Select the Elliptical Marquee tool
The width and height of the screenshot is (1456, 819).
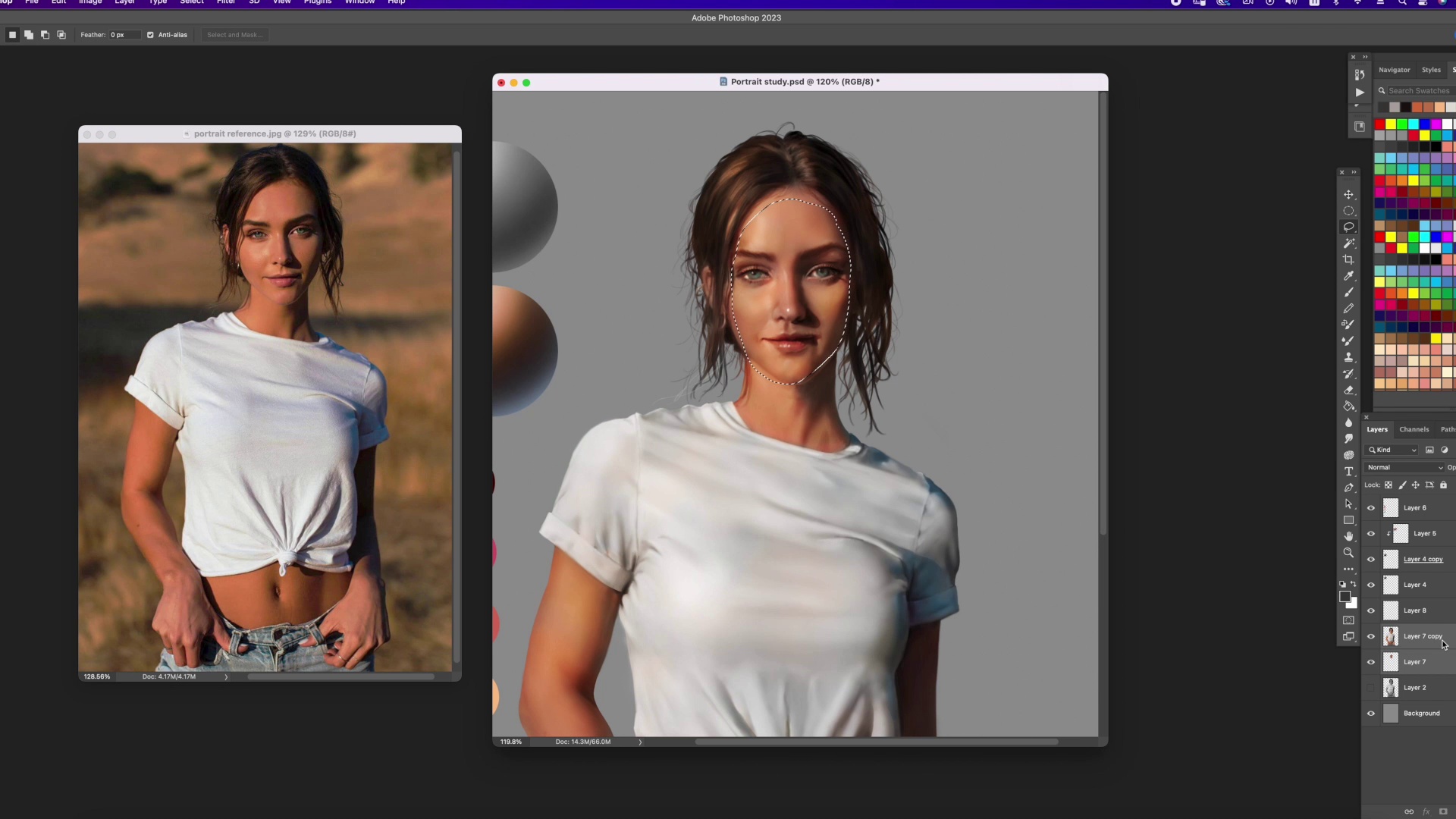click(1348, 212)
